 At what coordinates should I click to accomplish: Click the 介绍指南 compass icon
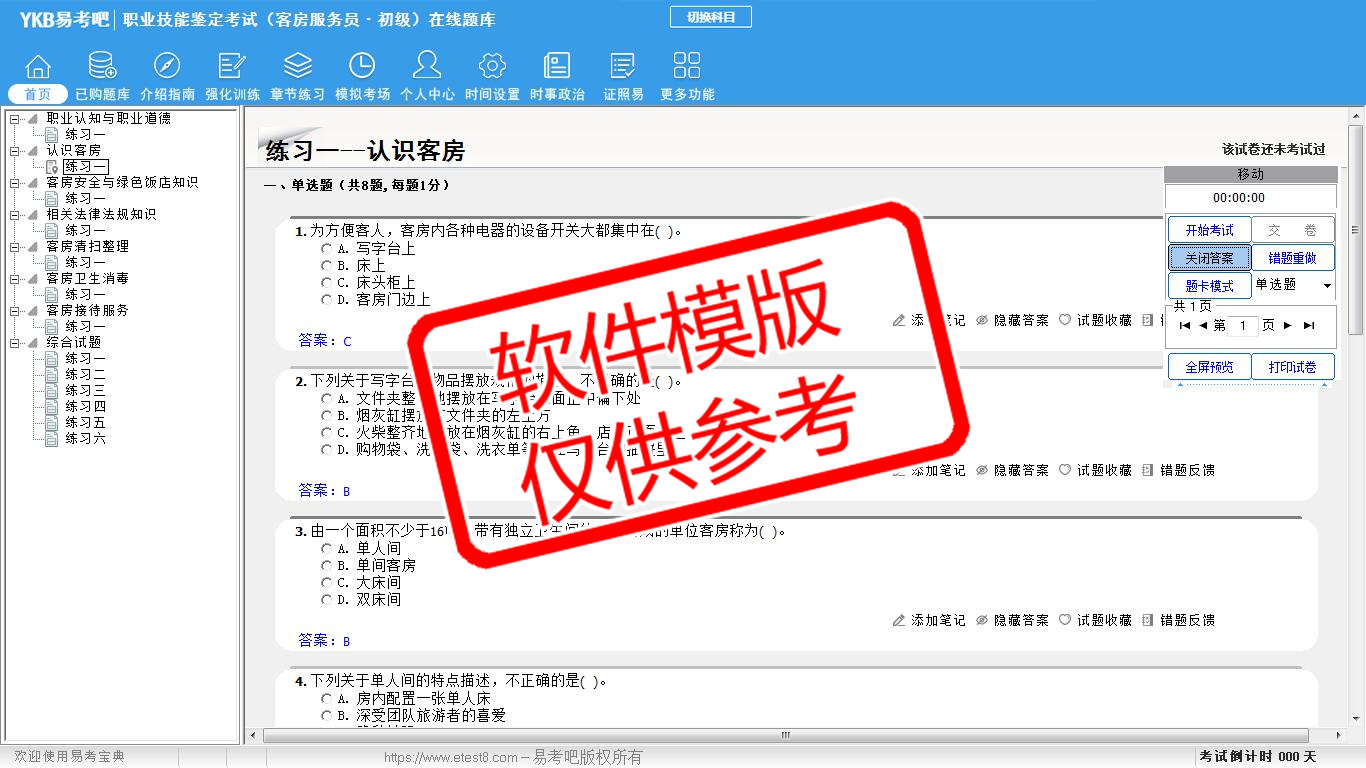[x=167, y=66]
